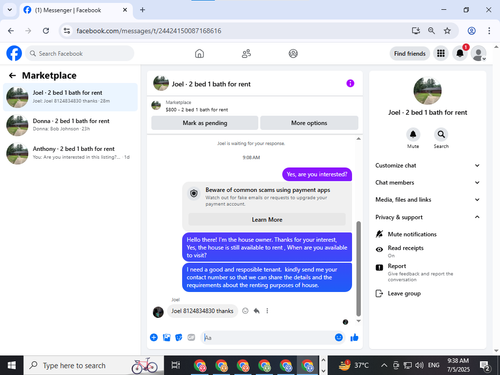Open more options dots beside Joel's message
The image size is (500, 375).
267,311
